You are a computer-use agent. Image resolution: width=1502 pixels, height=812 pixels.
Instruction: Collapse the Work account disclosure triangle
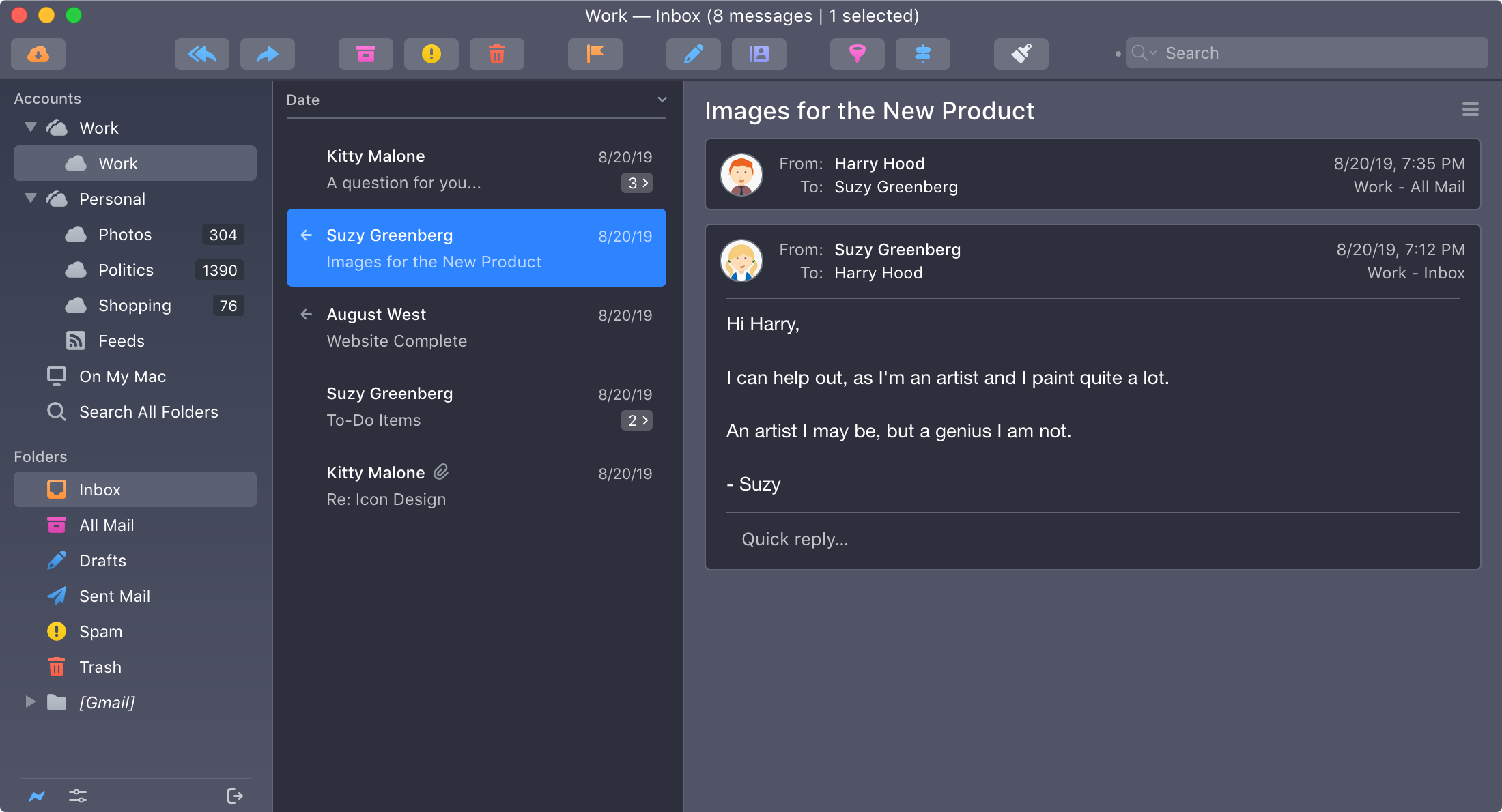click(31, 128)
